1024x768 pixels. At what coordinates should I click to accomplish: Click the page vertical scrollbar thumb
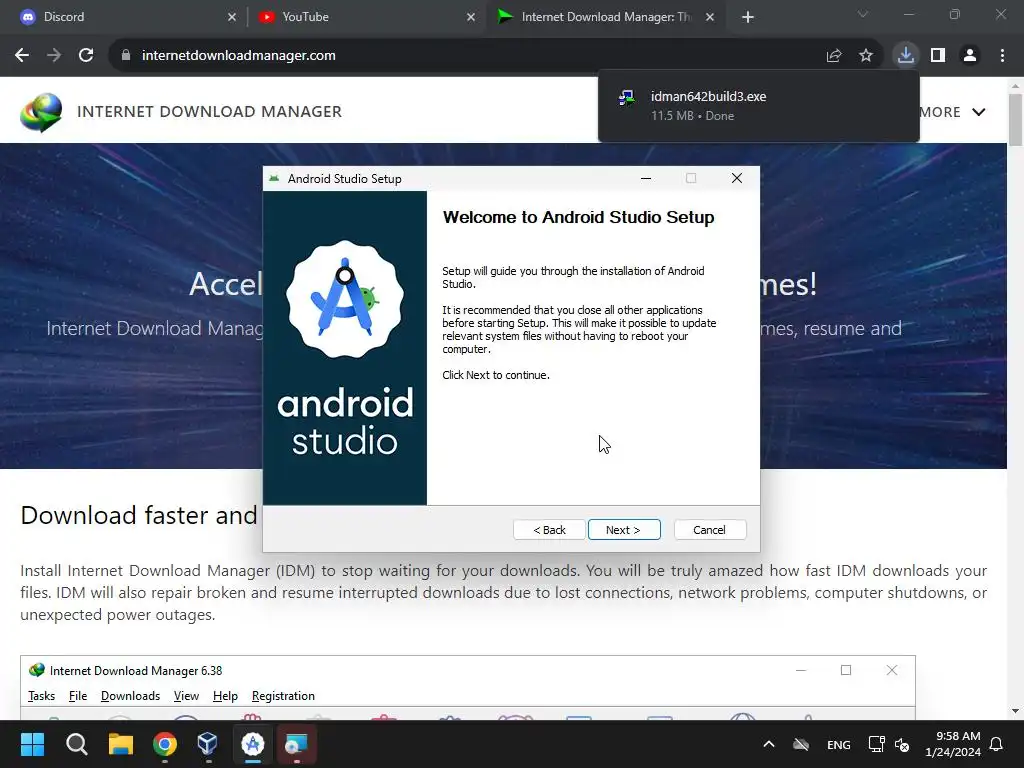(1015, 120)
